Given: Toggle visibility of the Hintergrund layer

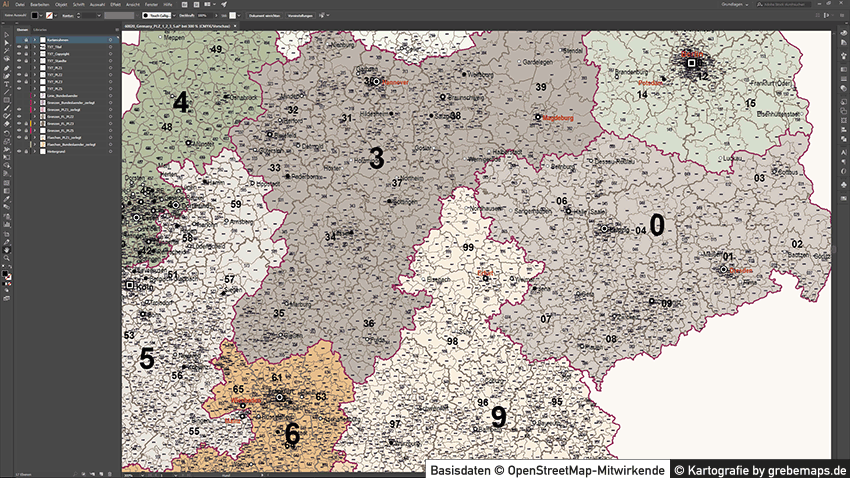Looking at the screenshot, I should pyautogui.click(x=19, y=151).
